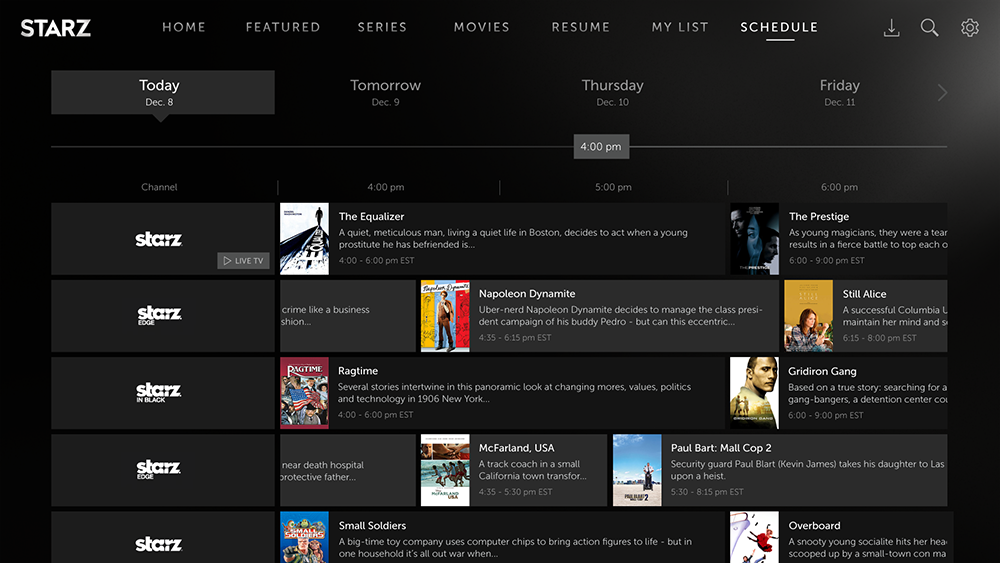
Task: Click Small Soldiers title
Action: click(372, 526)
